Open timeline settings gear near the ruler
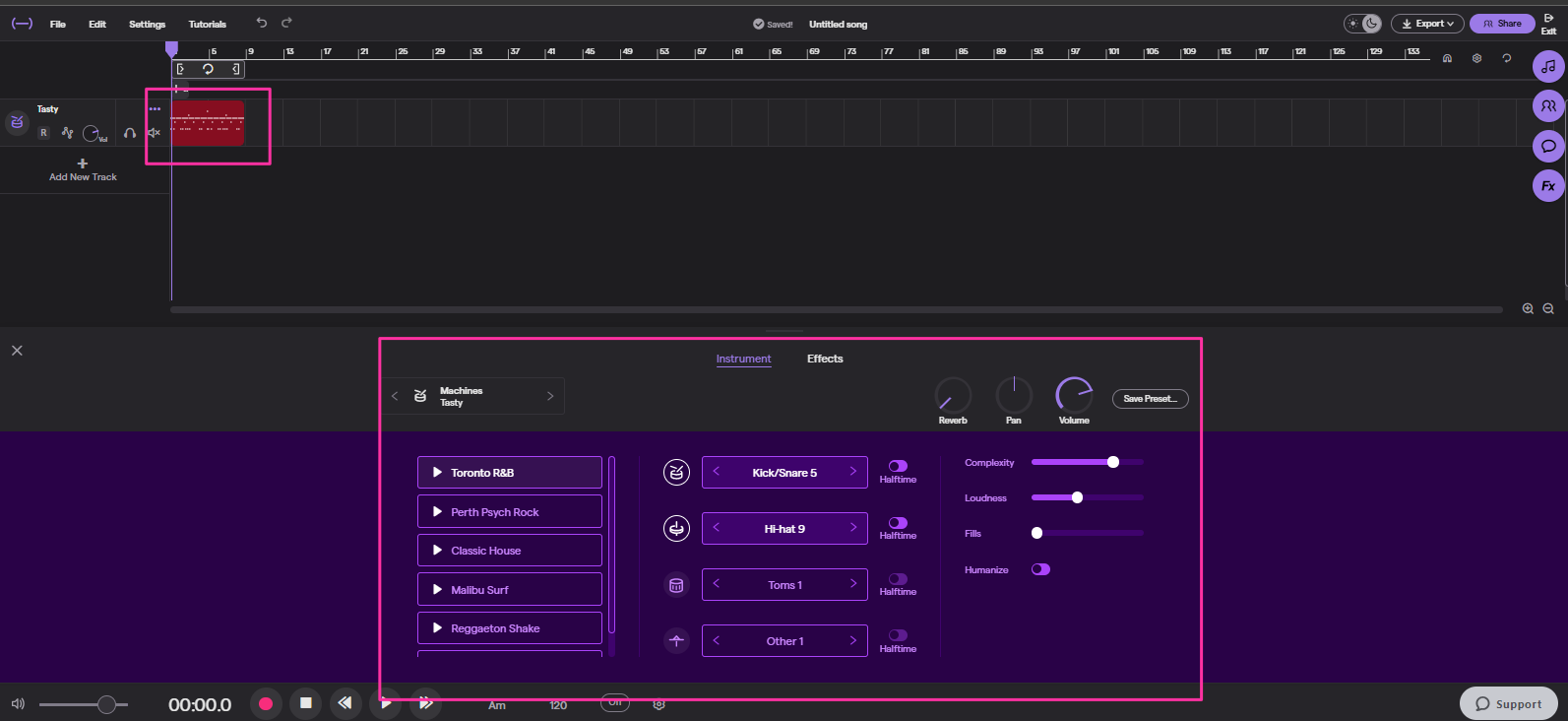This screenshot has height=721, width=1568. click(1476, 59)
